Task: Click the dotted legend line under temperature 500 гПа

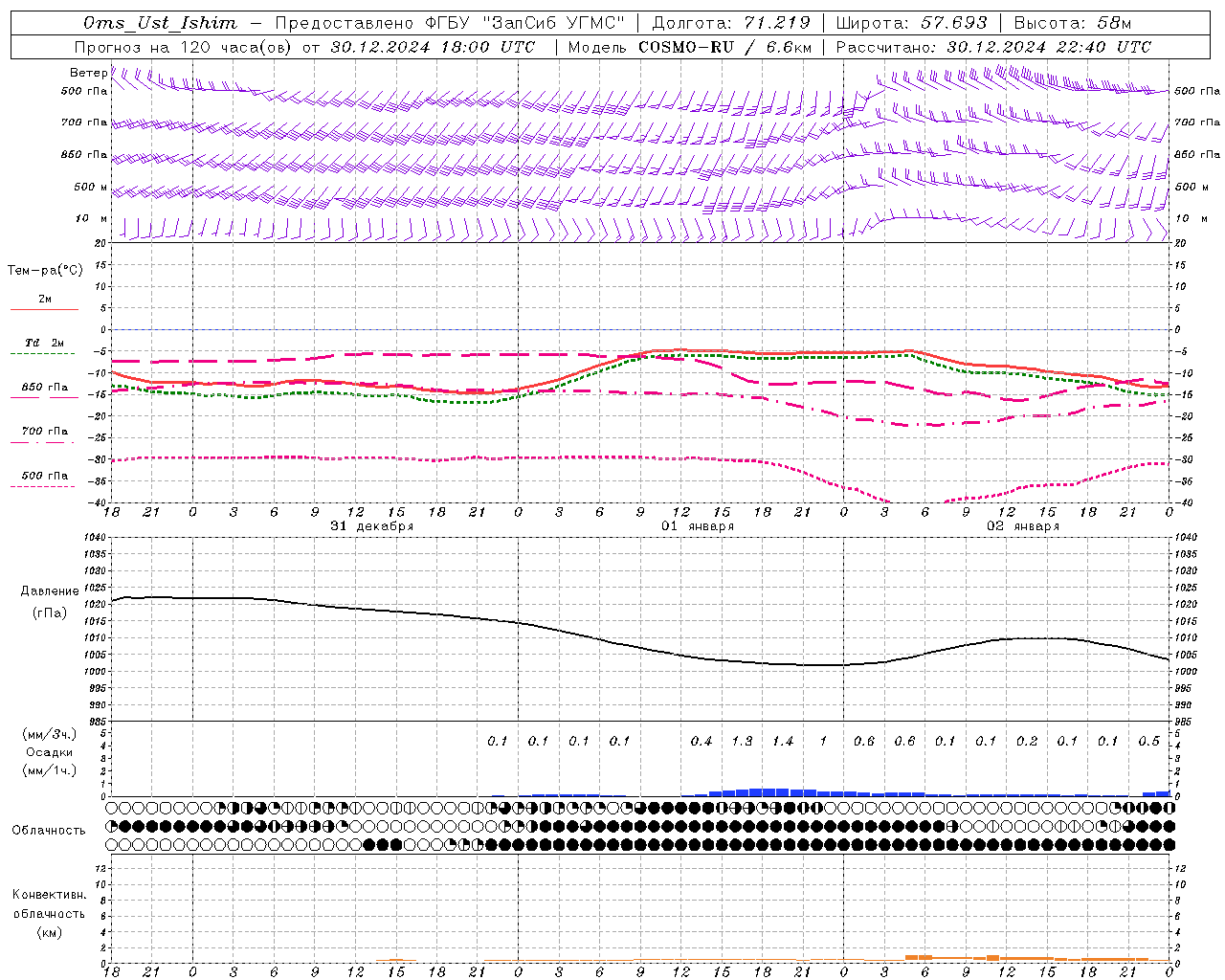Action: (x=42, y=486)
